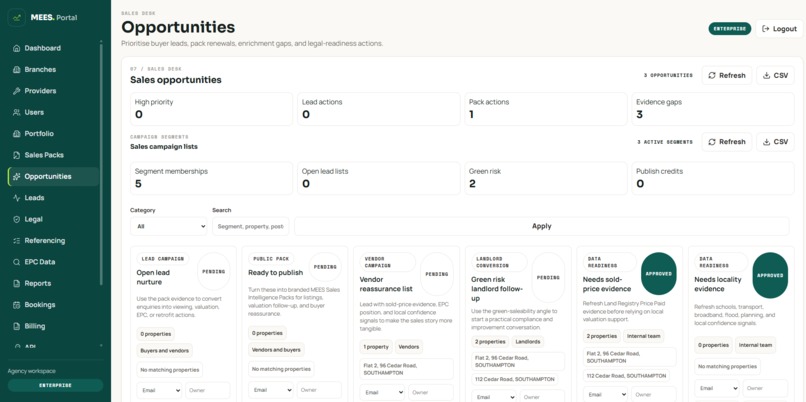
Task: Click ENTERPRISE button under Agency workspace
Action: pyautogui.click(x=56, y=386)
